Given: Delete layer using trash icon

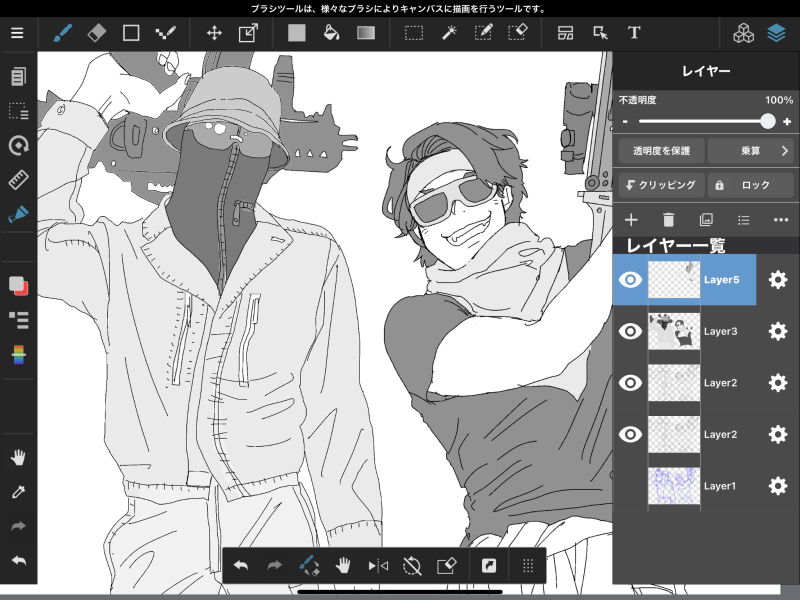Looking at the screenshot, I should (x=669, y=220).
